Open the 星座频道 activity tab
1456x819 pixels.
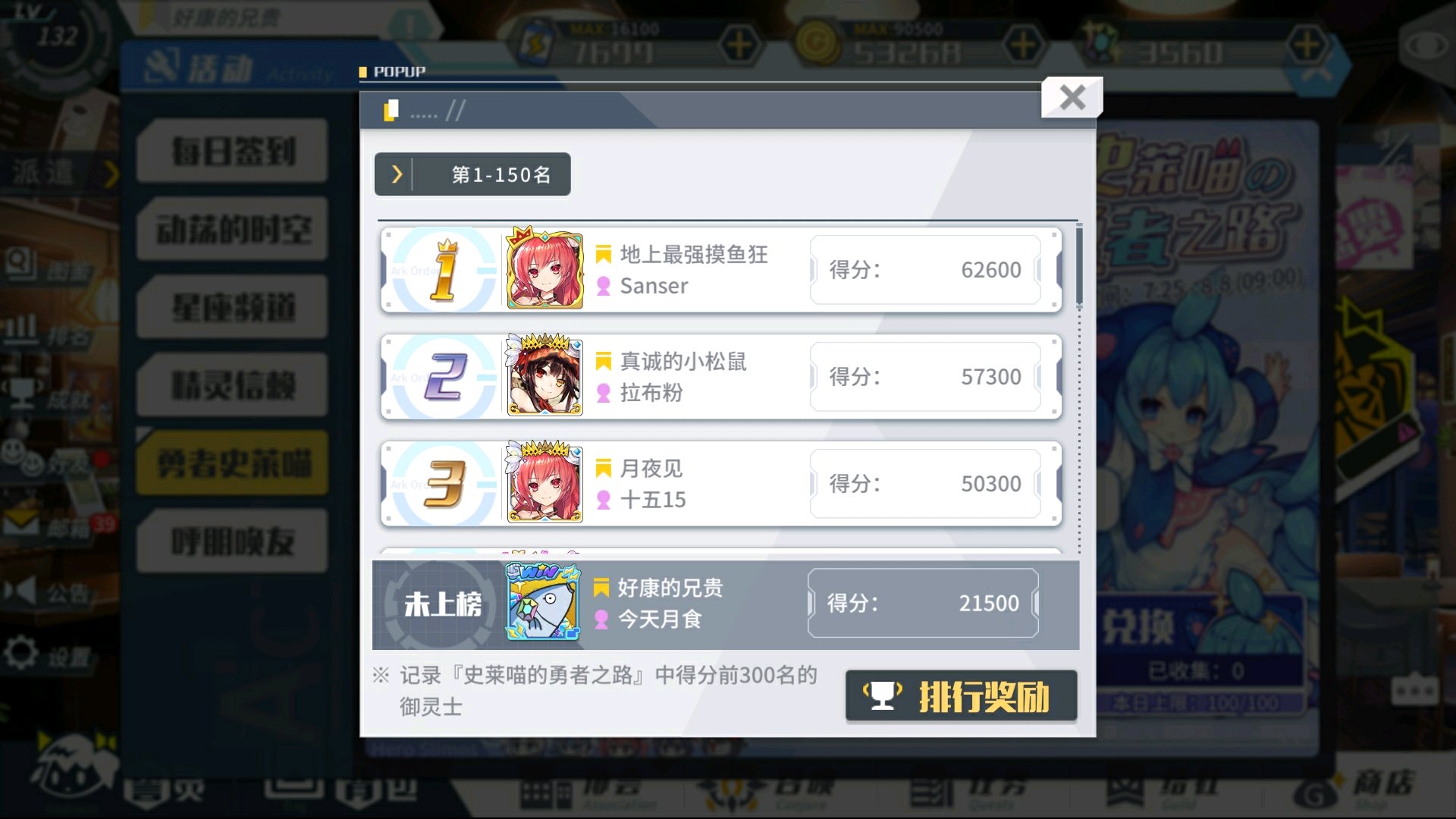click(x=233, y=307)
